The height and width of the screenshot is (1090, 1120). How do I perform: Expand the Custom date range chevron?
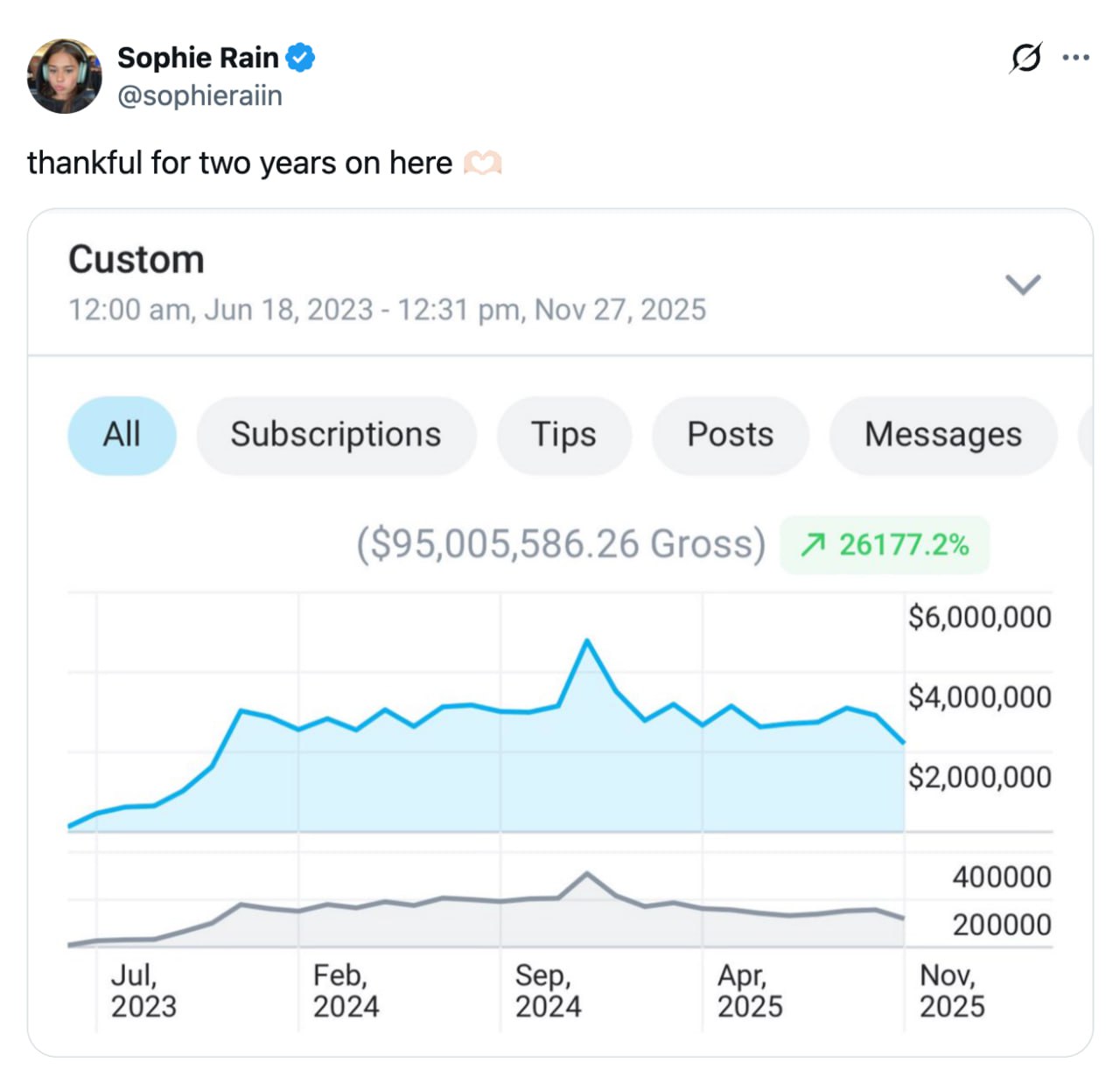coord(1022,284)
